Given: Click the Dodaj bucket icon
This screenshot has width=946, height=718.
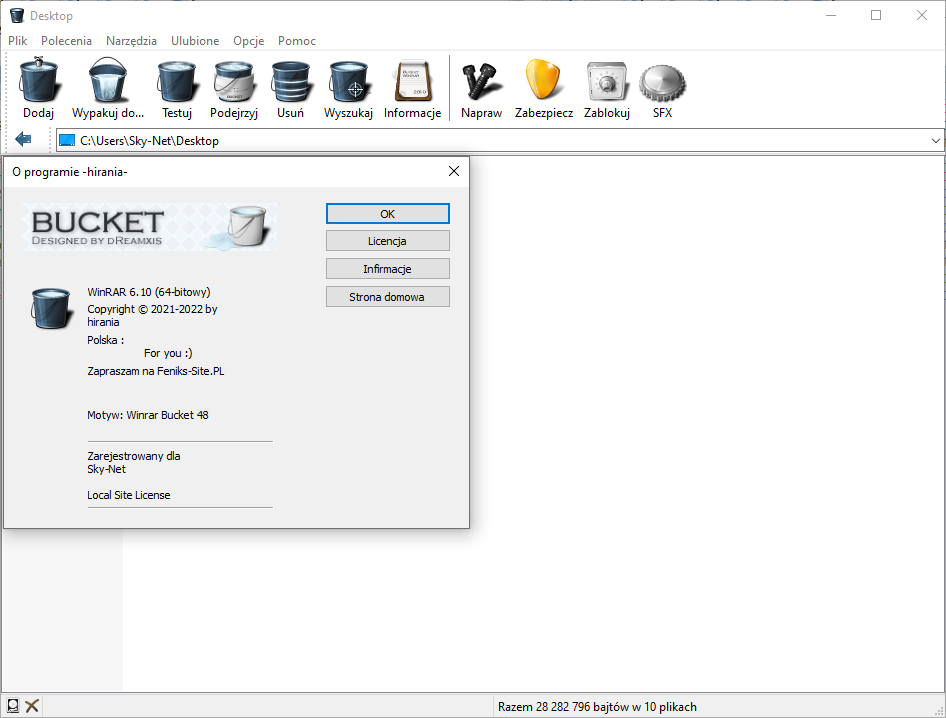Looking at the screenshot, I should [39, 80].
